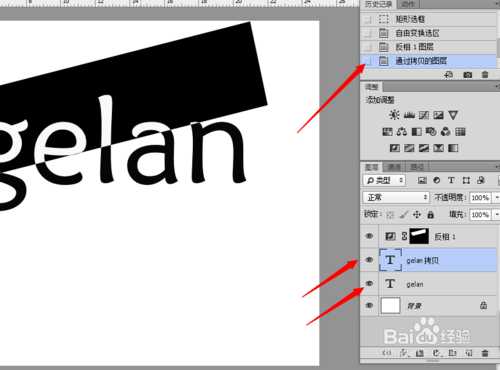Hide the 反相 1 adjustment layer
This screenshot has width=500, height=370.
(x=369, y=236)
